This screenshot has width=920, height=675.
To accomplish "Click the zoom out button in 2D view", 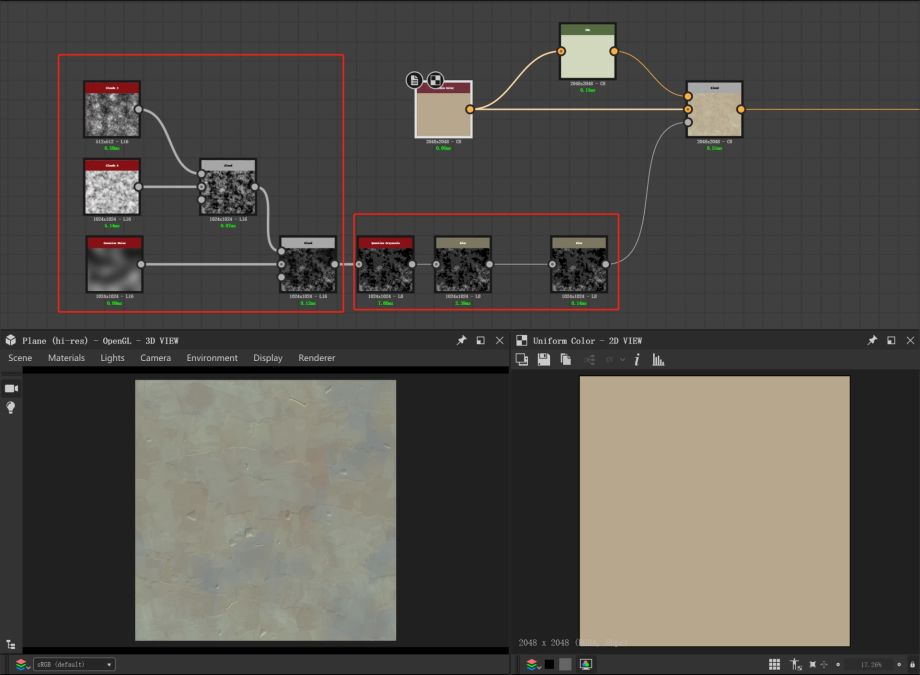I will pyautogui.click(x=838, y=664).
